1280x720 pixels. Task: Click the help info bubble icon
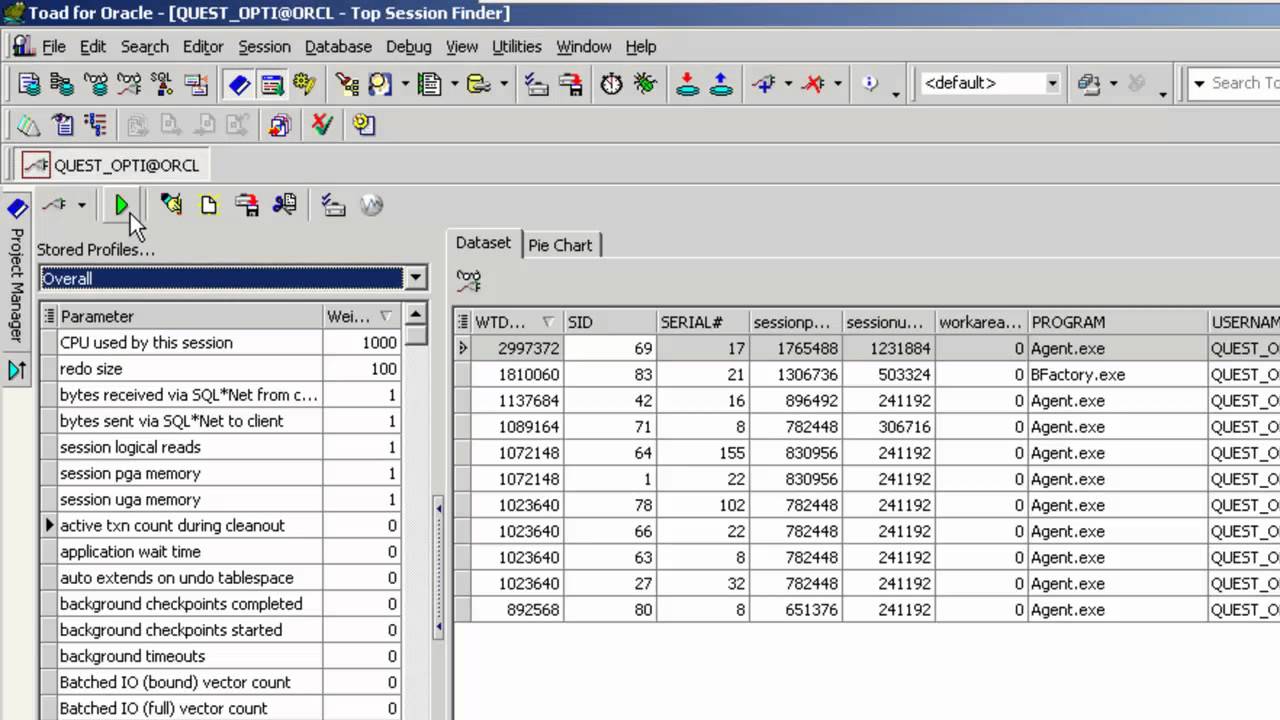tap(870, 84)
